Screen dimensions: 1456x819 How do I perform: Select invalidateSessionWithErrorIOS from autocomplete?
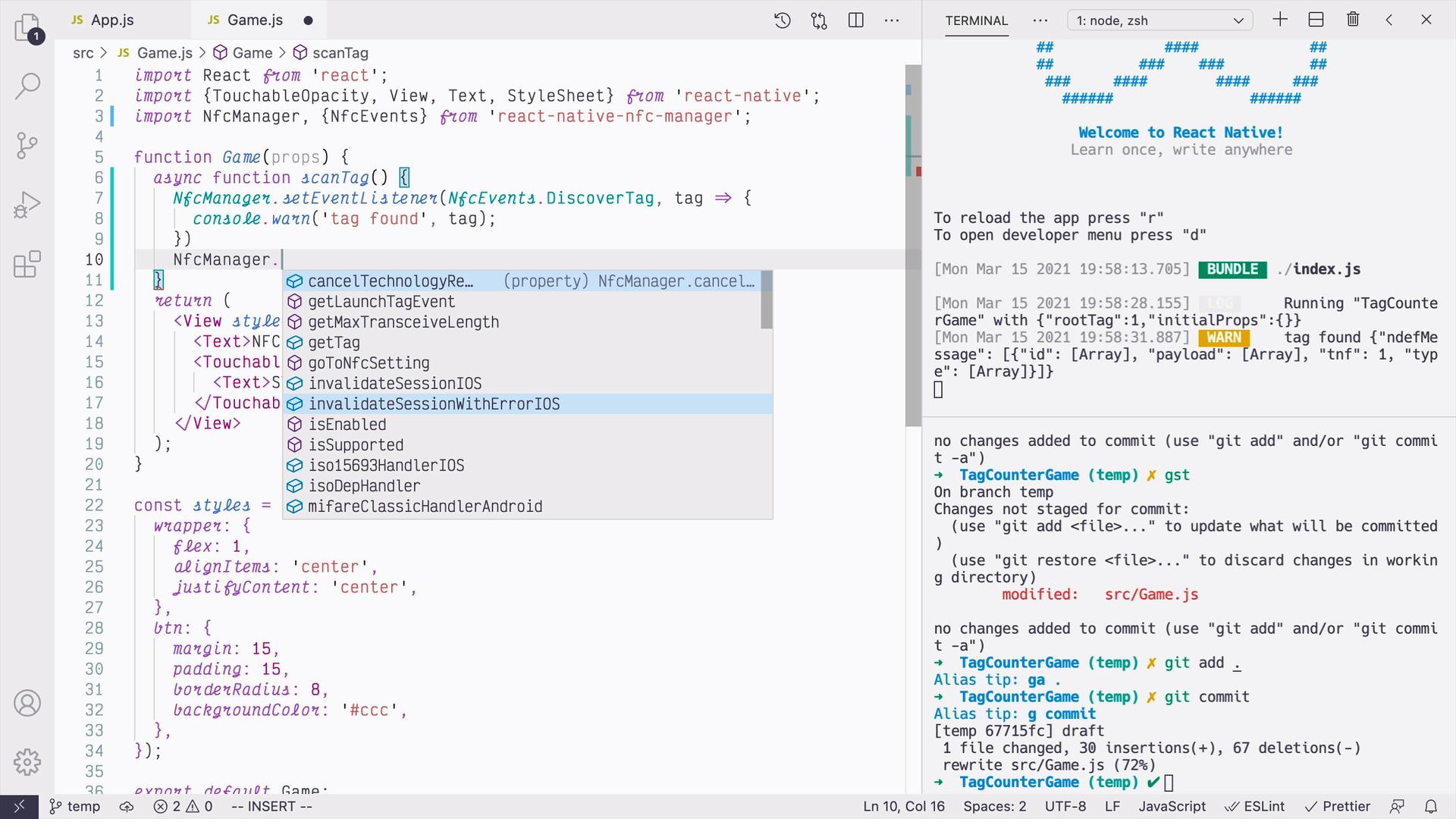436,405
